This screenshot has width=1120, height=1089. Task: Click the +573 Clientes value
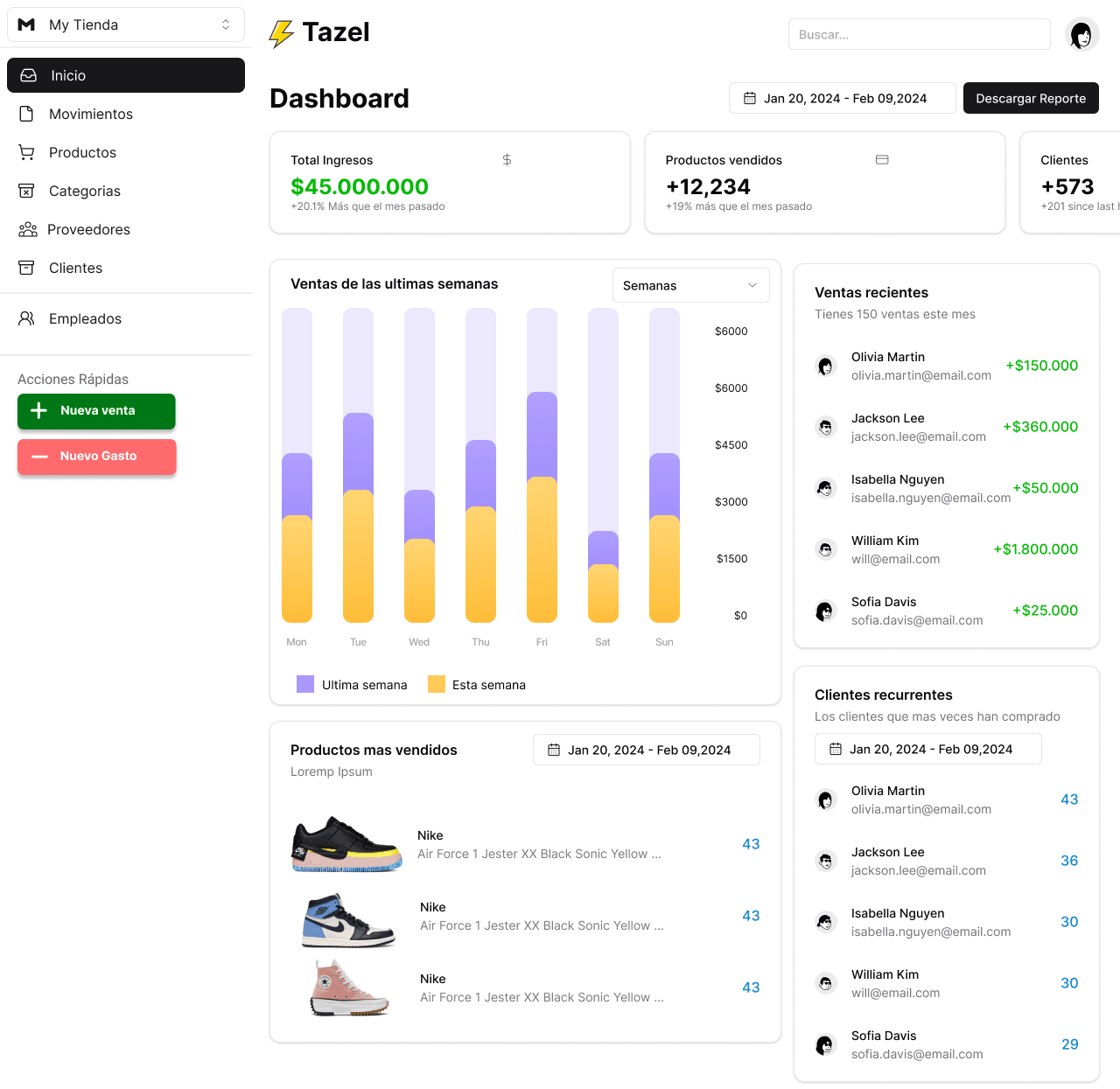(x=1067, y=186)
